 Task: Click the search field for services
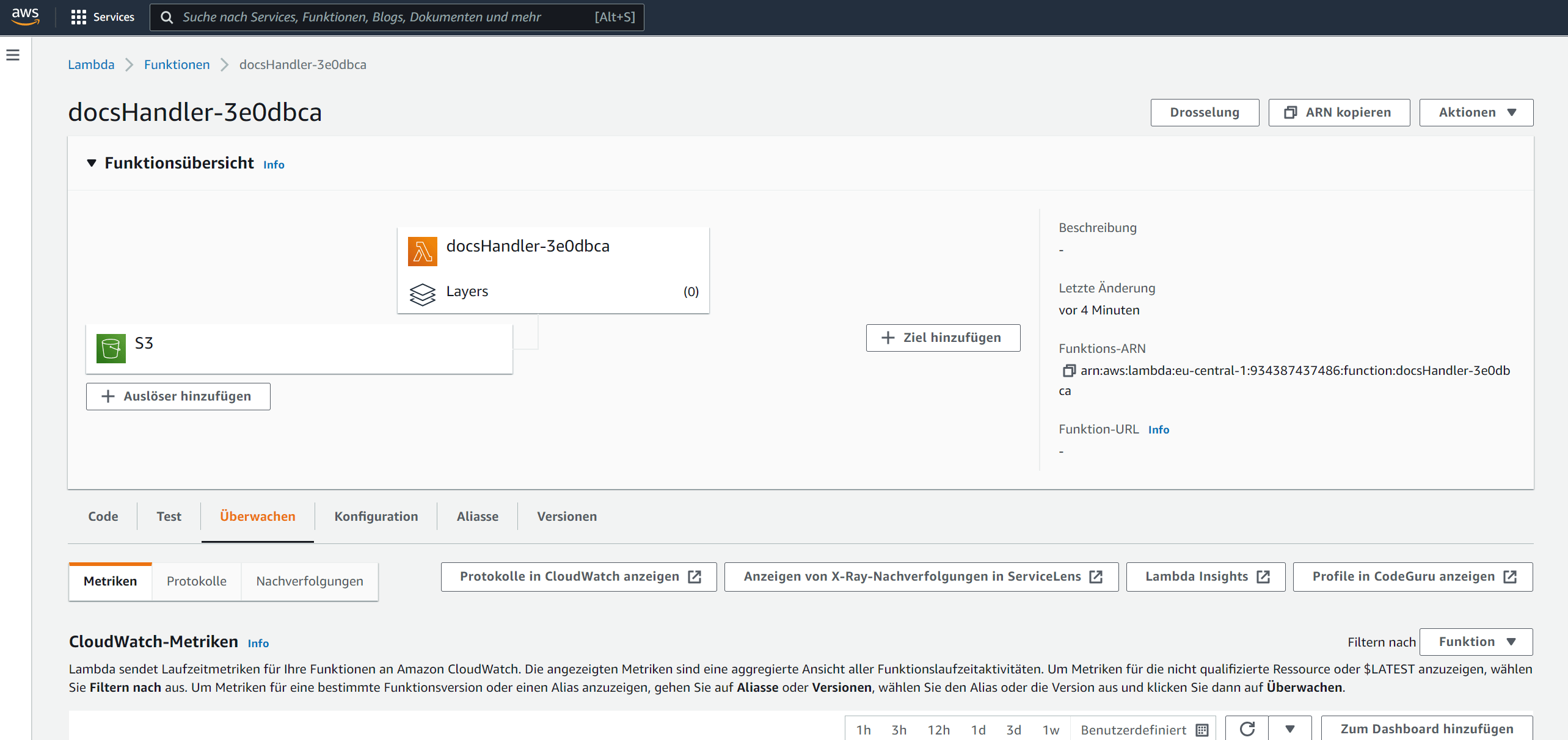click(x=397, y=17)
